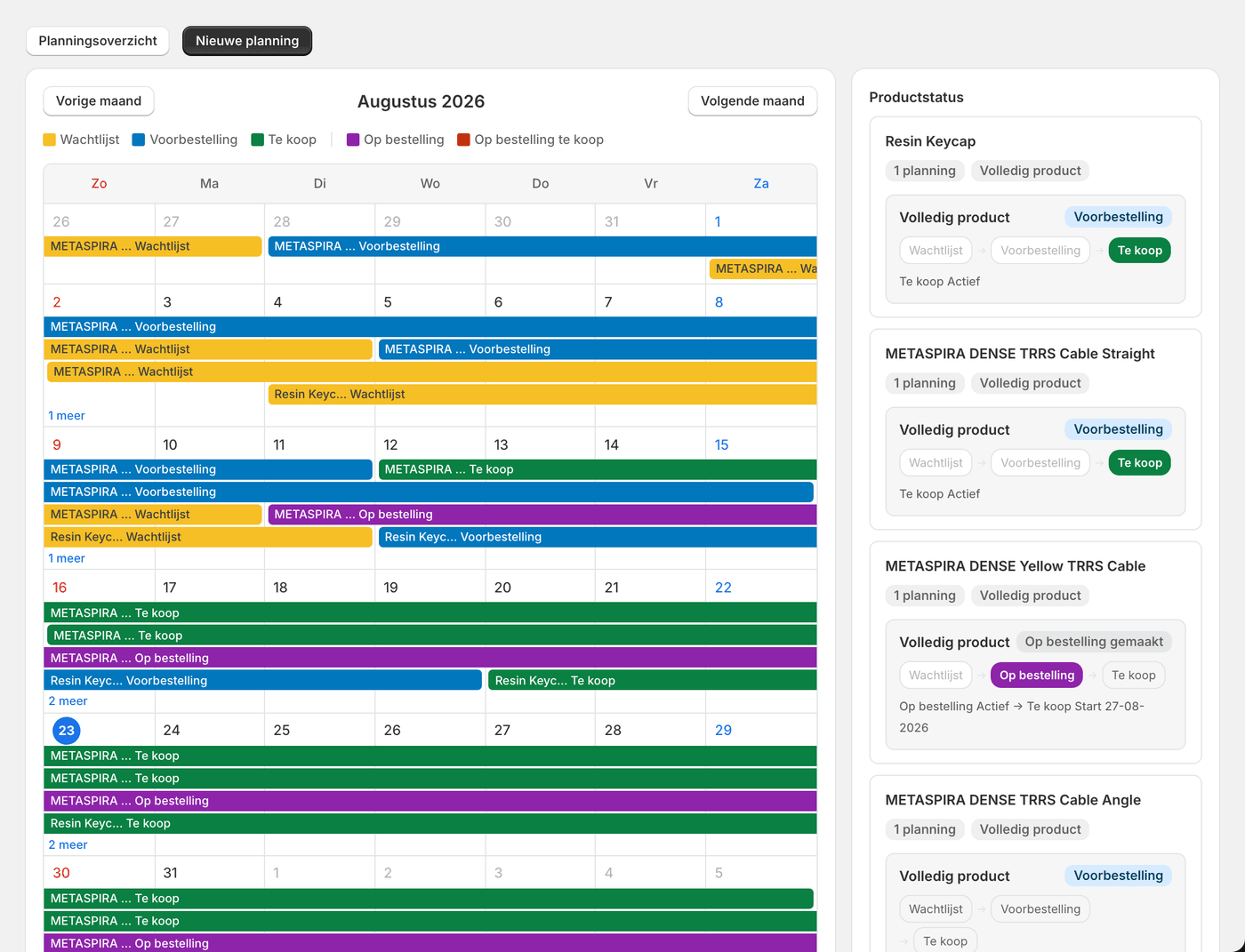Open METASPIRA Te koop event starting August 12

click(598, 469)
